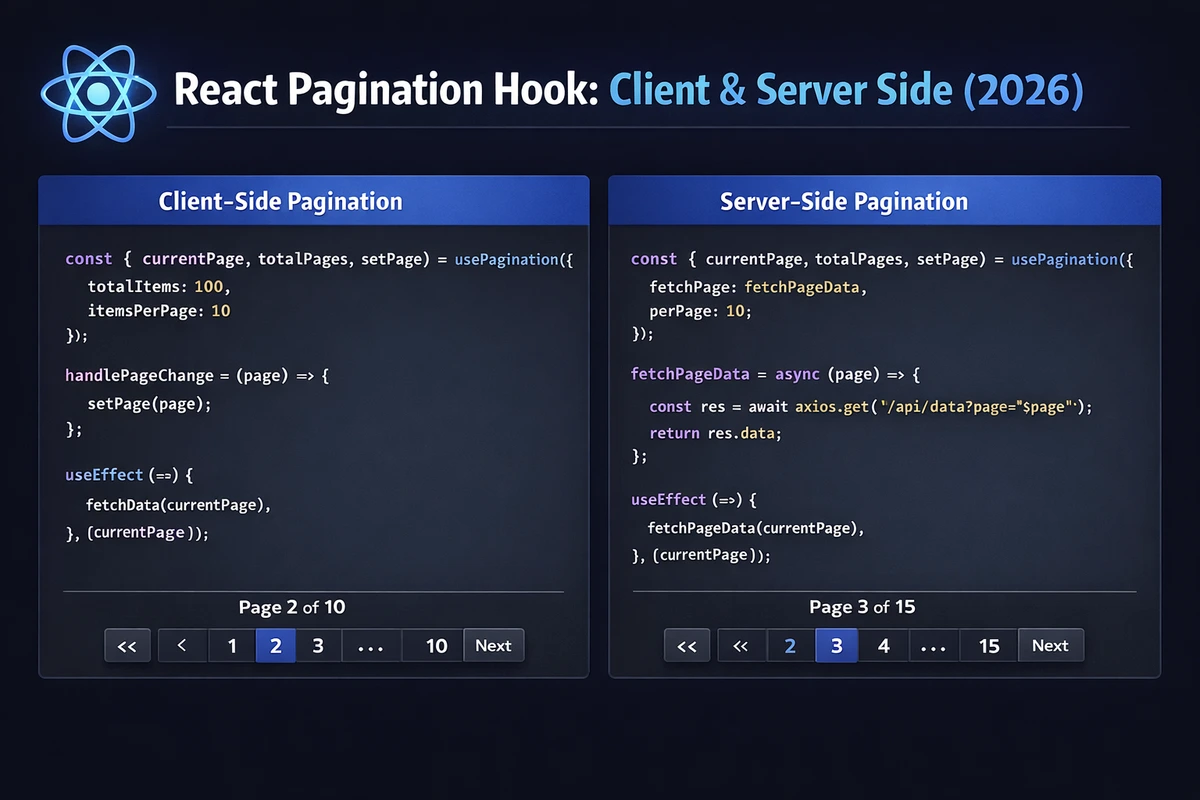
Task: Expand hidden pages via Server-Side ellipsis button
Action: pos(934,645)
